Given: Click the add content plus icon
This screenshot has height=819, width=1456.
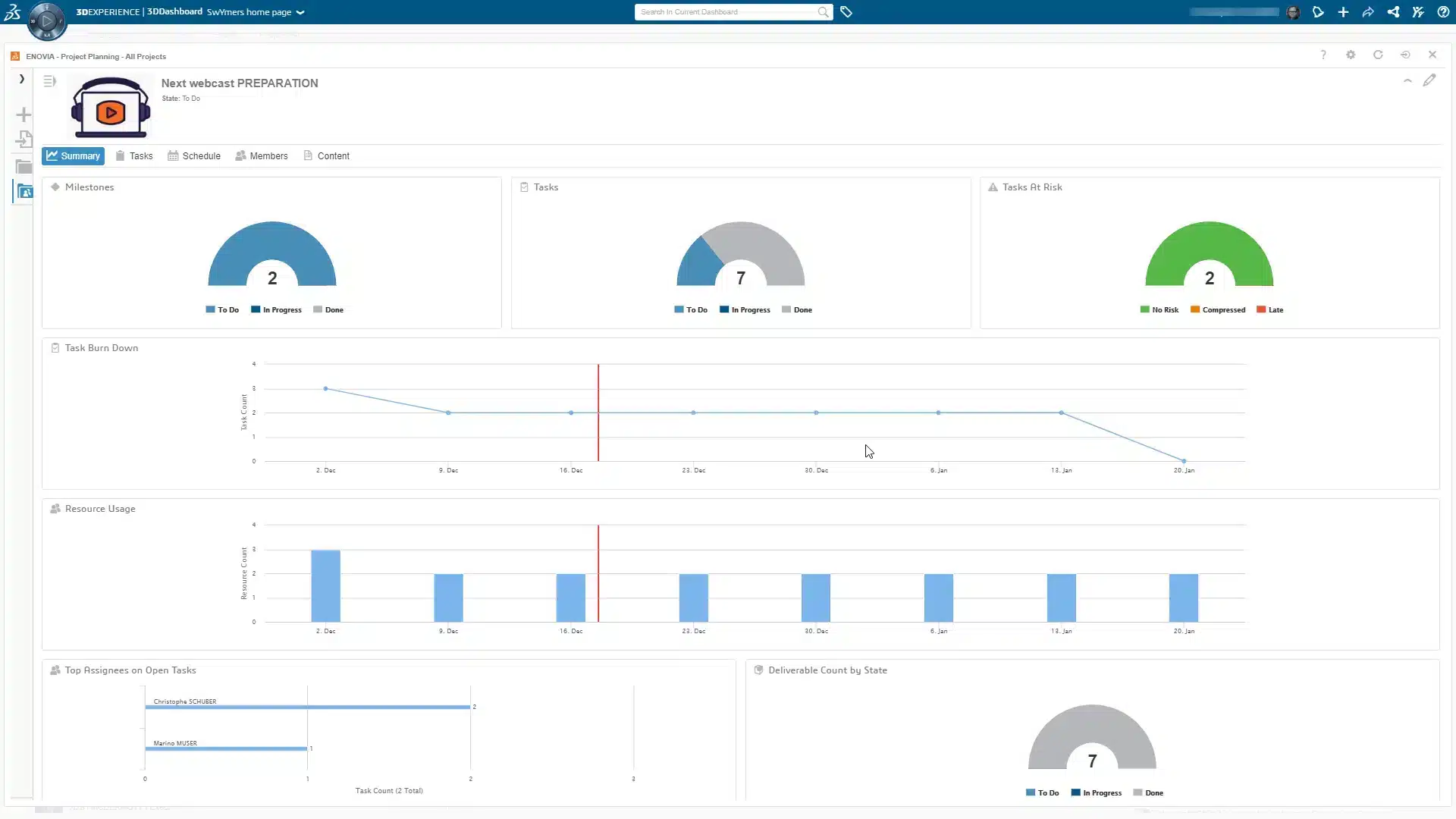Looking at the screenshot, I should 1344,12.
